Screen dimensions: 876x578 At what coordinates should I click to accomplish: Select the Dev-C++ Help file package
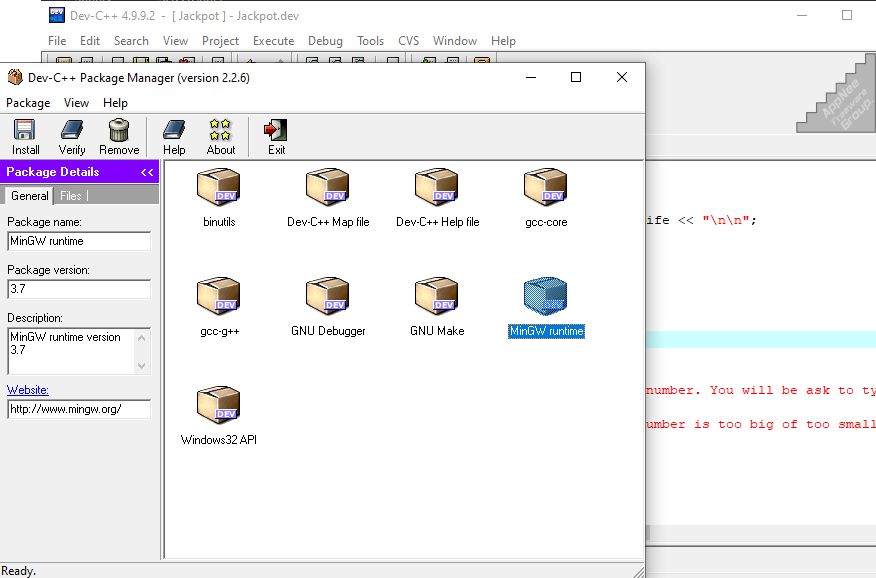coord(437,187)
